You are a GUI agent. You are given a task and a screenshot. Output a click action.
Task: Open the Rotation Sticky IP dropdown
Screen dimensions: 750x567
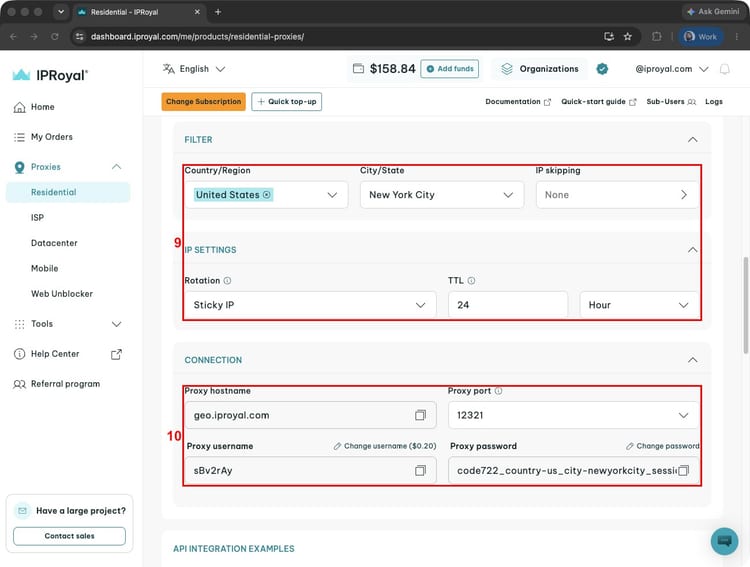tap(310, 305)
